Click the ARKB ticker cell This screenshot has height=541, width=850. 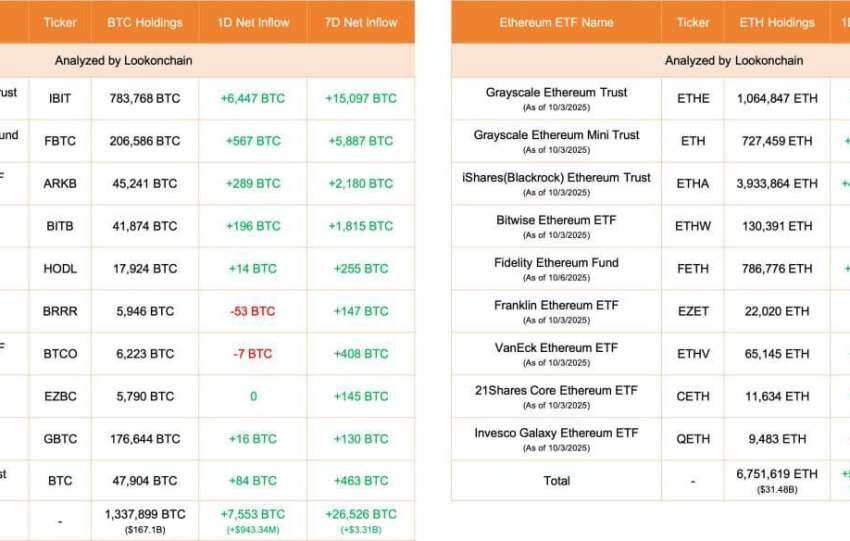[60, 184]
